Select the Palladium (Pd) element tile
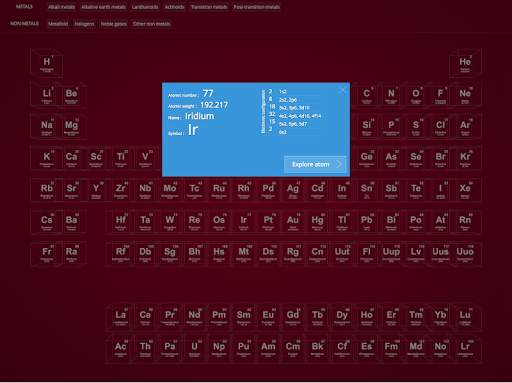The height and width of the screenshot is (383, 512). (x=268, y=190)
